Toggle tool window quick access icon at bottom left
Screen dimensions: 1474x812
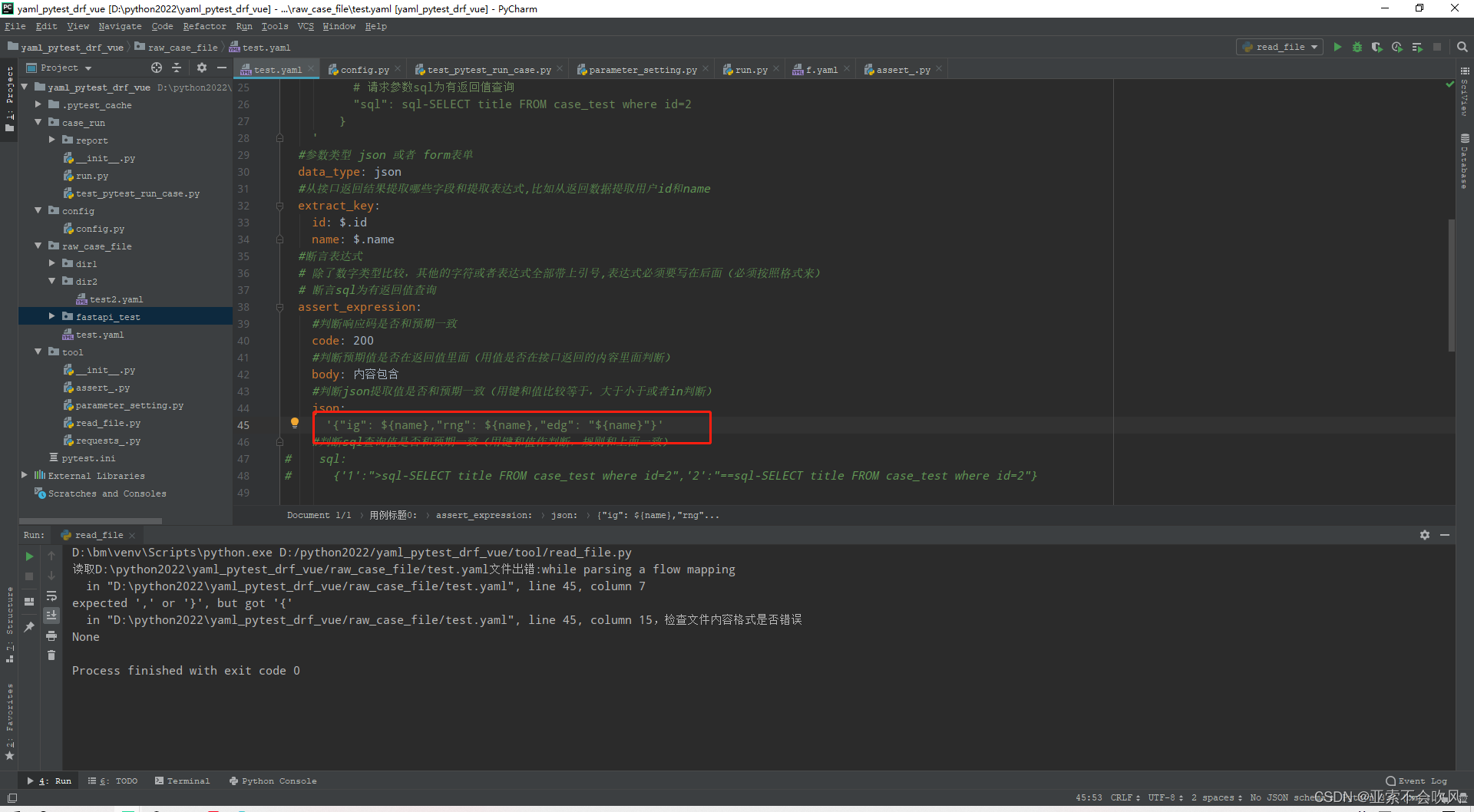pos(12,798)
